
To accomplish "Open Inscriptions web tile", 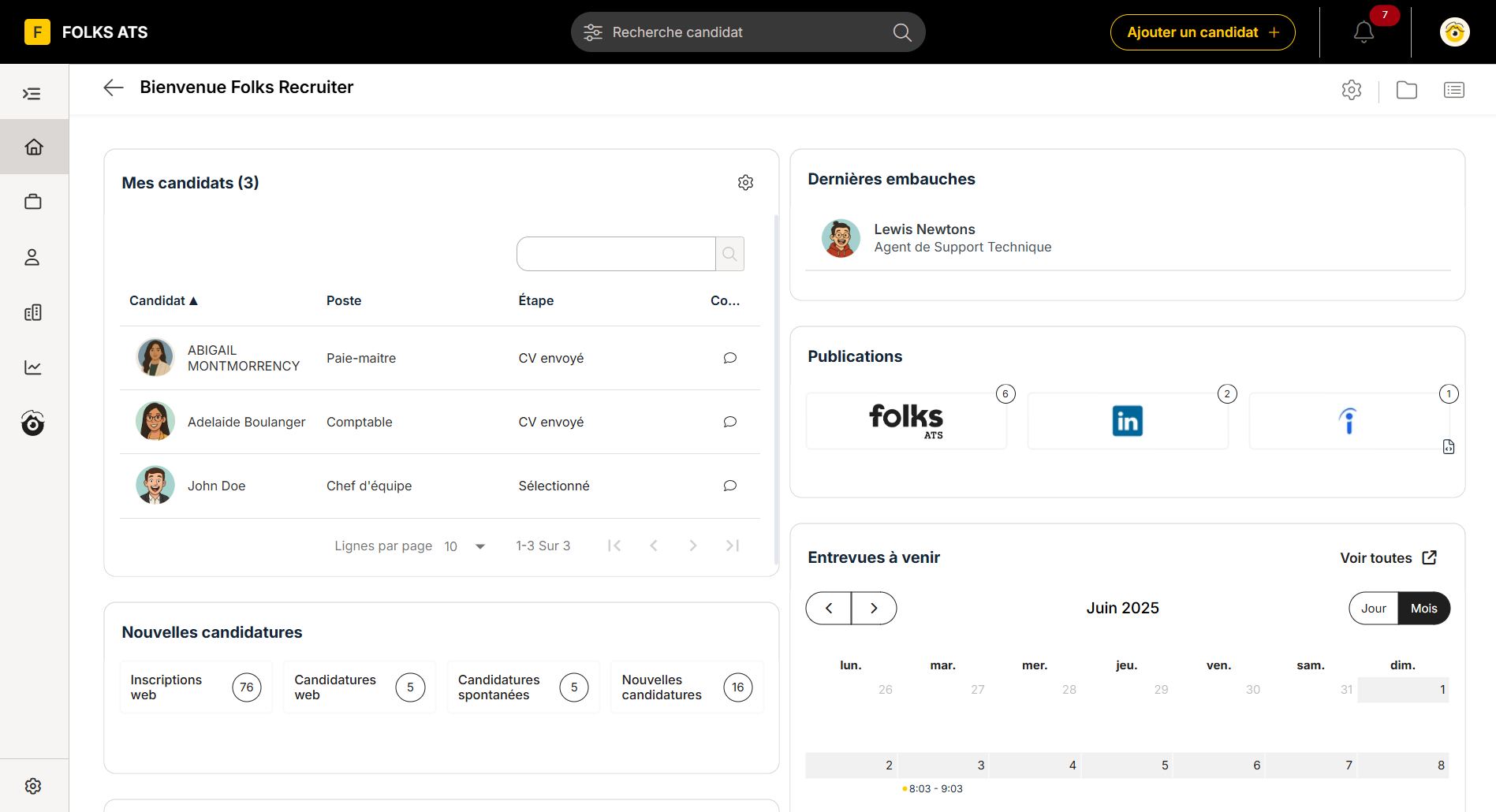I will [x=196, y=687].
